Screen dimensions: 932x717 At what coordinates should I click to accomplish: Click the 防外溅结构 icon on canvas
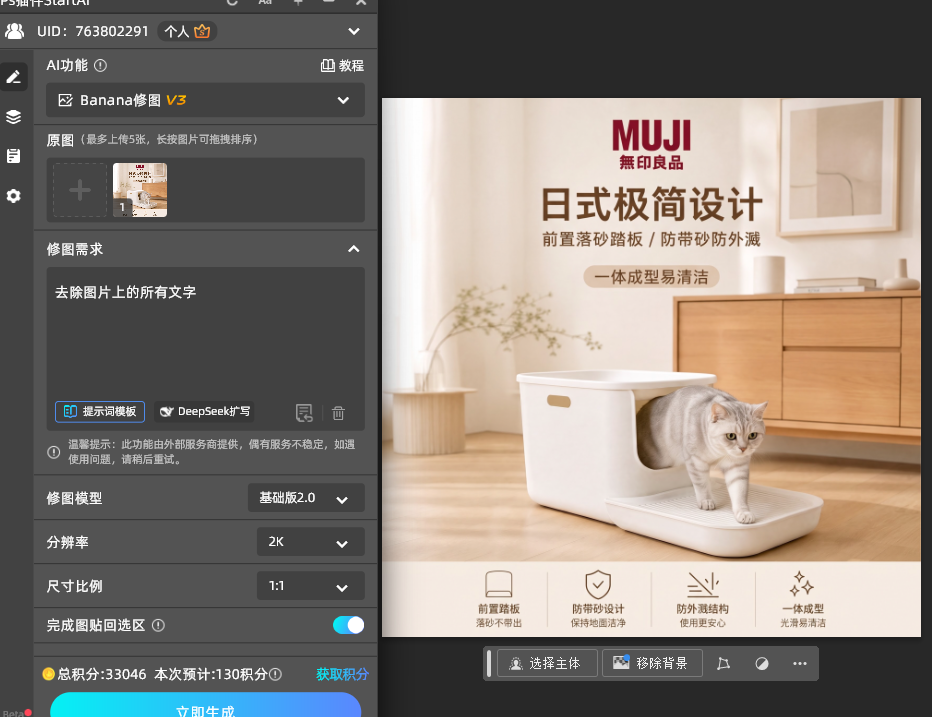pyautogui.click(x=703, y=584)
